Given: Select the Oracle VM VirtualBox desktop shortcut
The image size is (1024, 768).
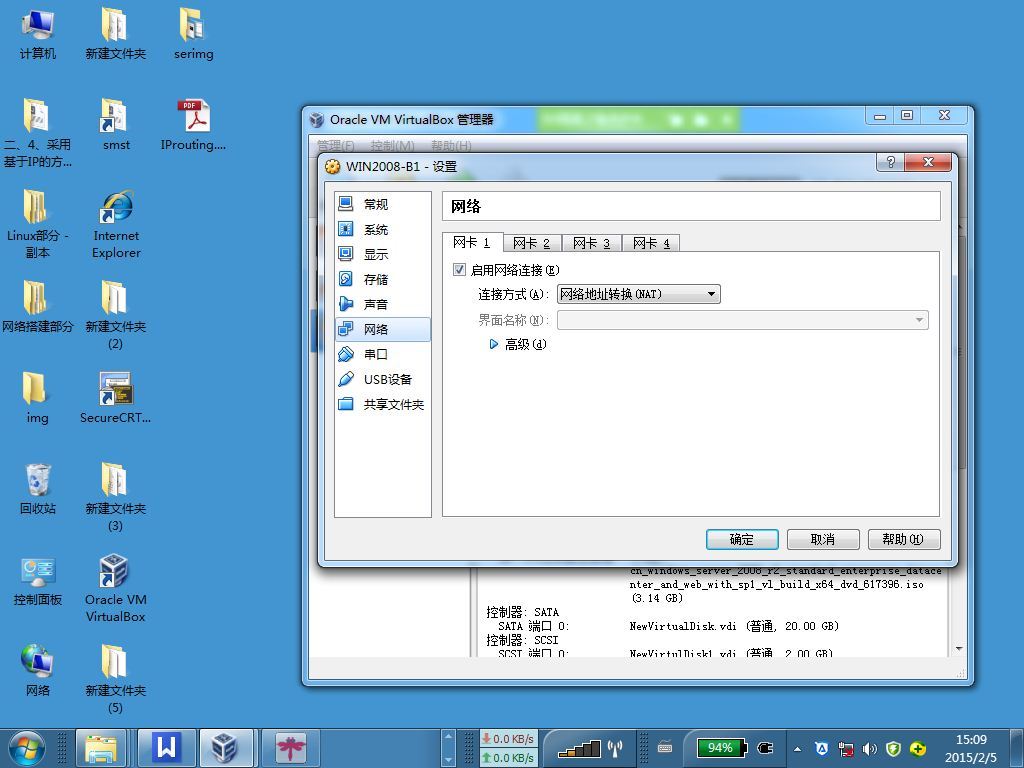Looking at the screenshot, I should tap(116, 588).
